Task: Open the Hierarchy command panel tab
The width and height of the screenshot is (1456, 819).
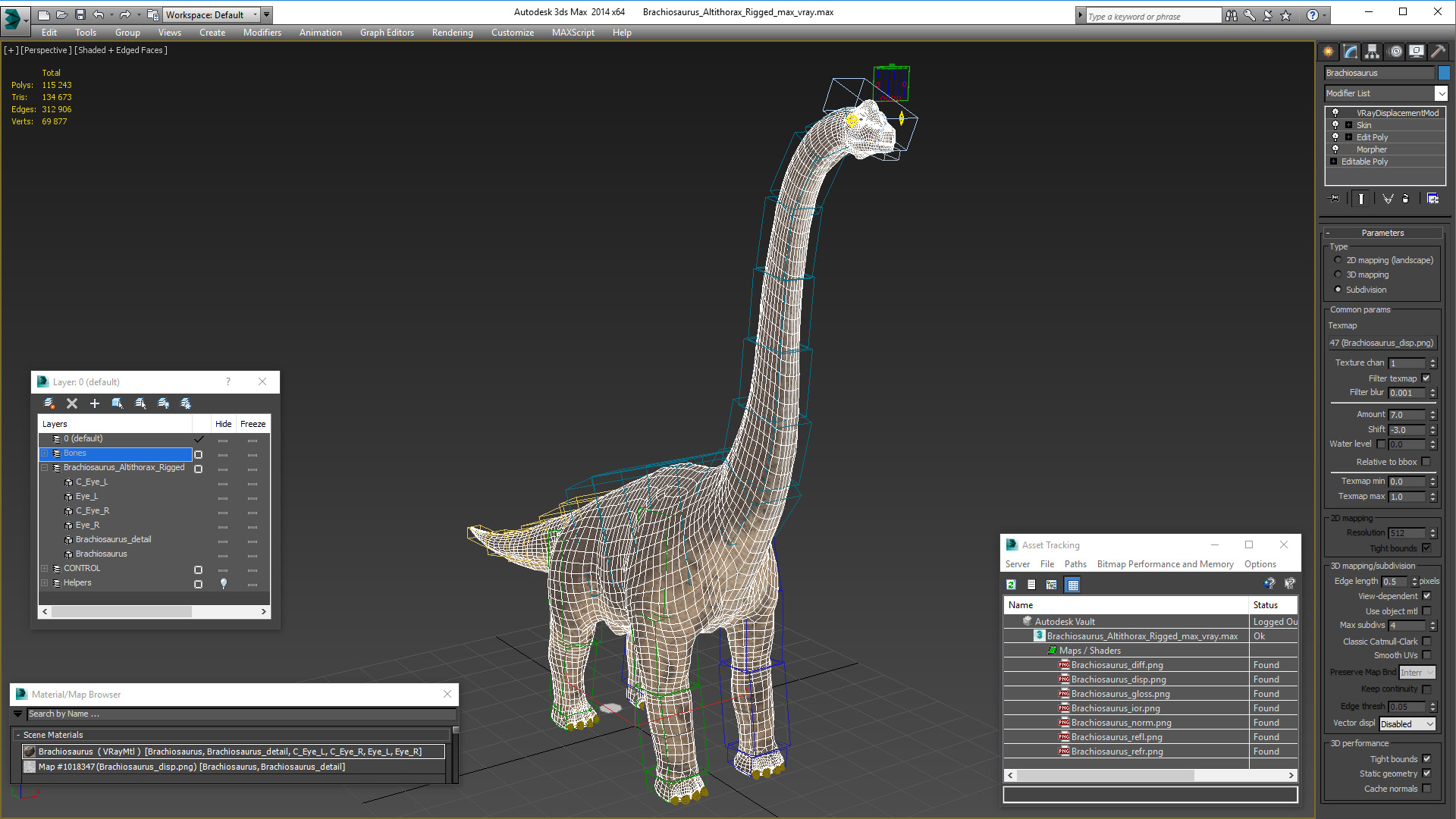Action: [1372, 52]
